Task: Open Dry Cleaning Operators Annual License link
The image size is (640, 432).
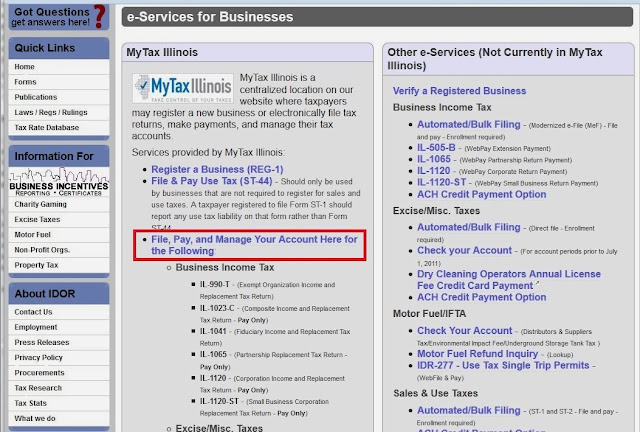Action: point(509,280)
